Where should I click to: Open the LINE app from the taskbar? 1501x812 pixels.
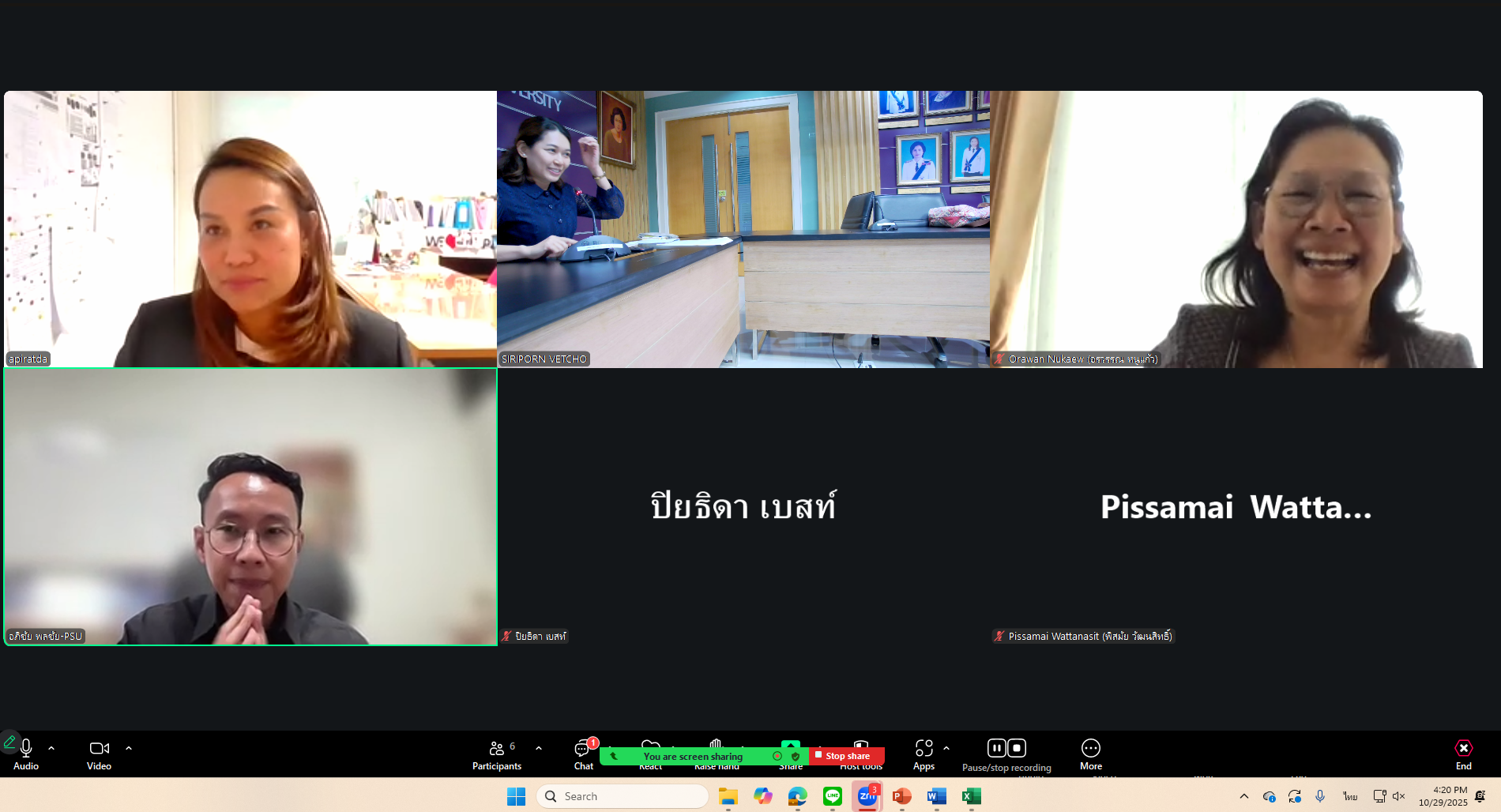[x=832, y=796]
